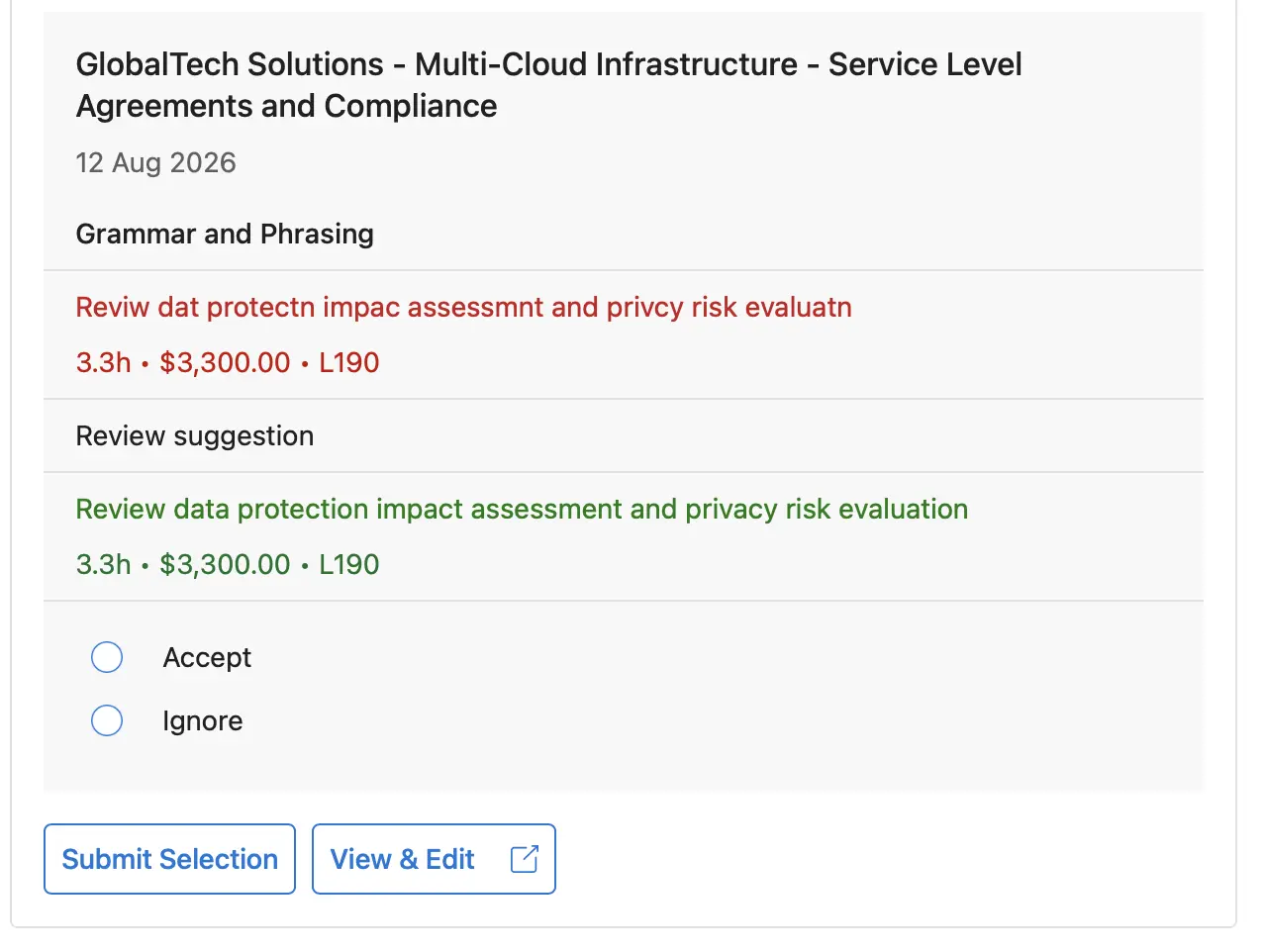Open View & Edit

[x=434, y=859]
